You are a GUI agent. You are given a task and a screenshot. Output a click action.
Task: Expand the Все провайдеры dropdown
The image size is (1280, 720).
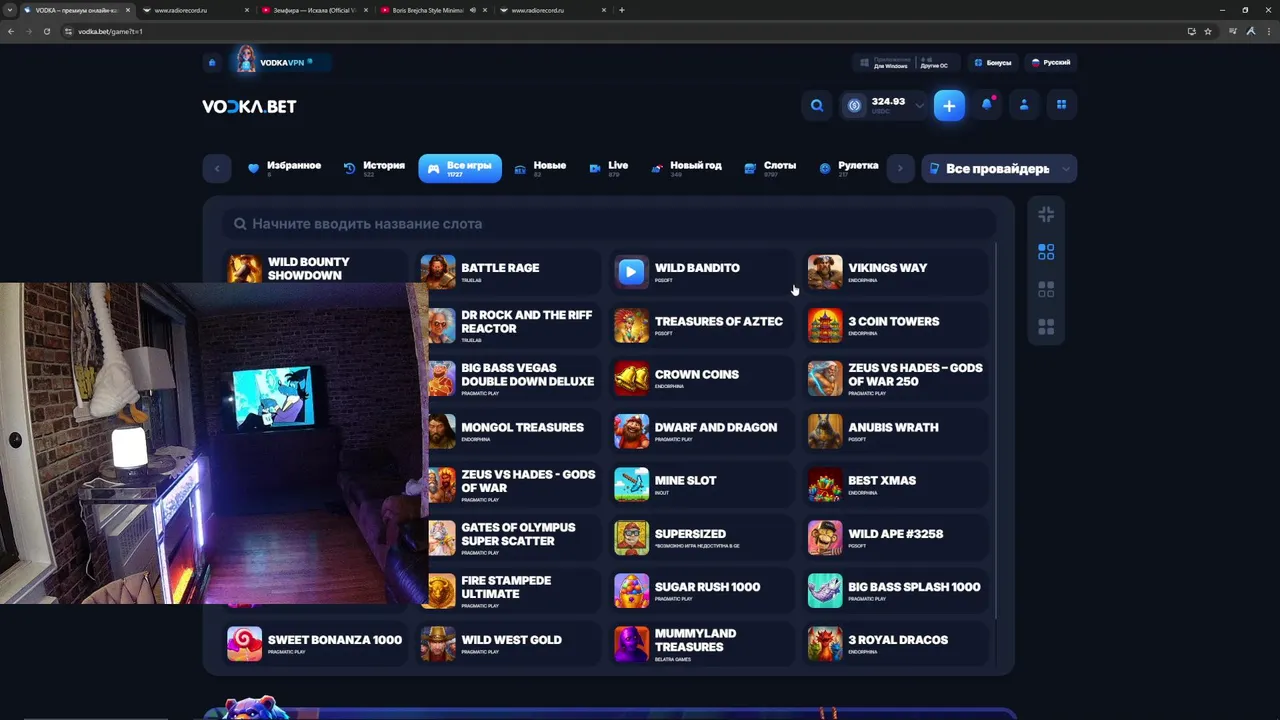[999, 169]
